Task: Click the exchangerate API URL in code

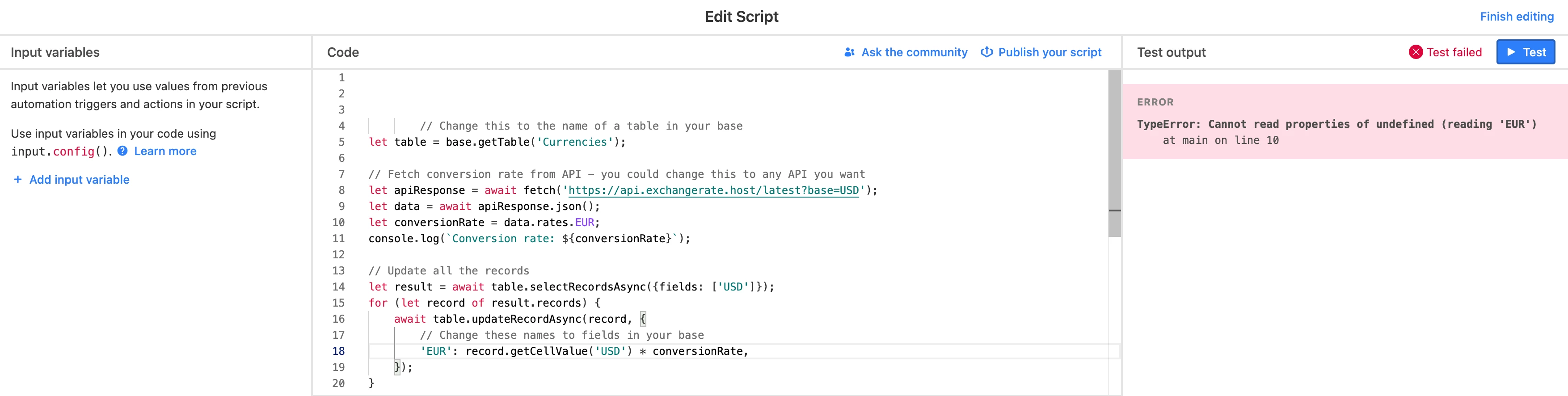Action: [x=713, y=190]
